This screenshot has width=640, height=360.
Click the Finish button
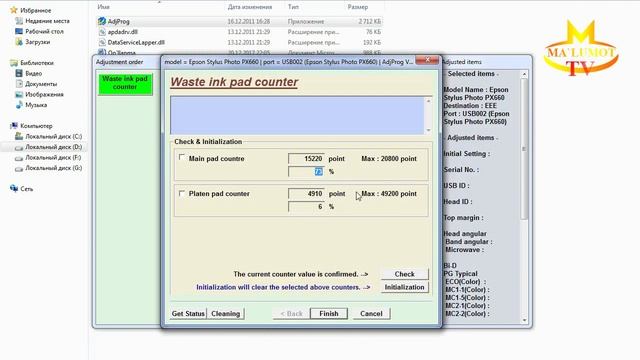(x=329, y=313)
